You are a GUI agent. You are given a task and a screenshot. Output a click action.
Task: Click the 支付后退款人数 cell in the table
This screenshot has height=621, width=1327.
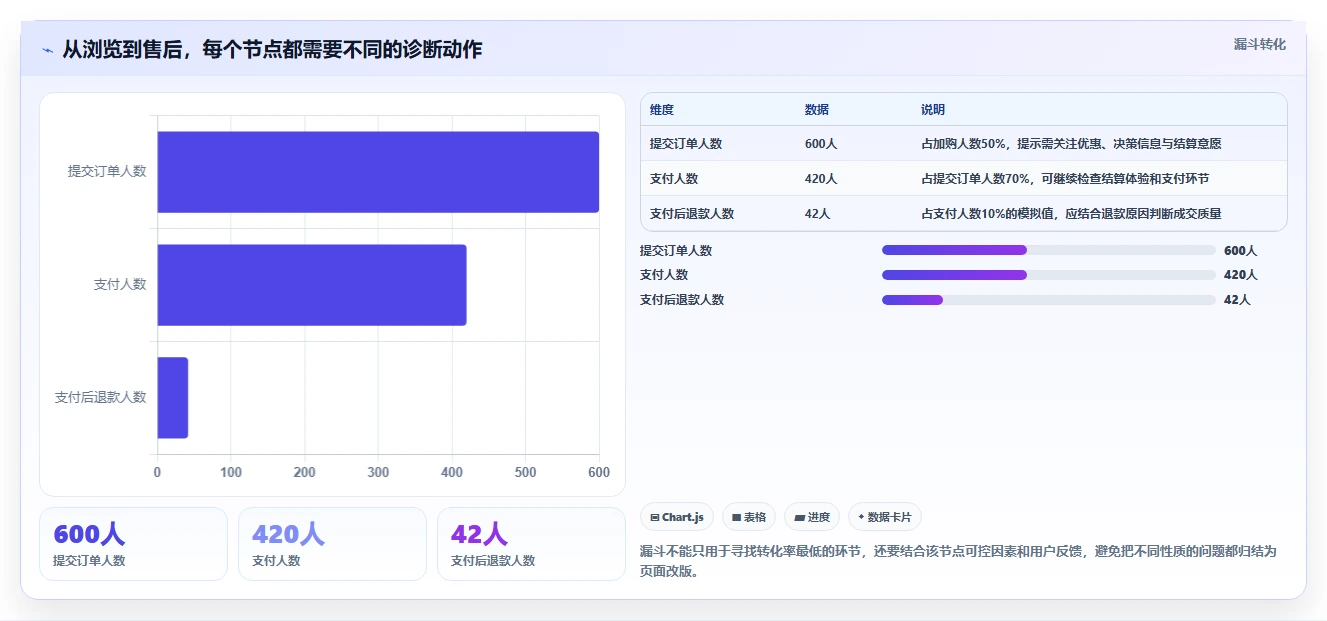pos(692,214)
